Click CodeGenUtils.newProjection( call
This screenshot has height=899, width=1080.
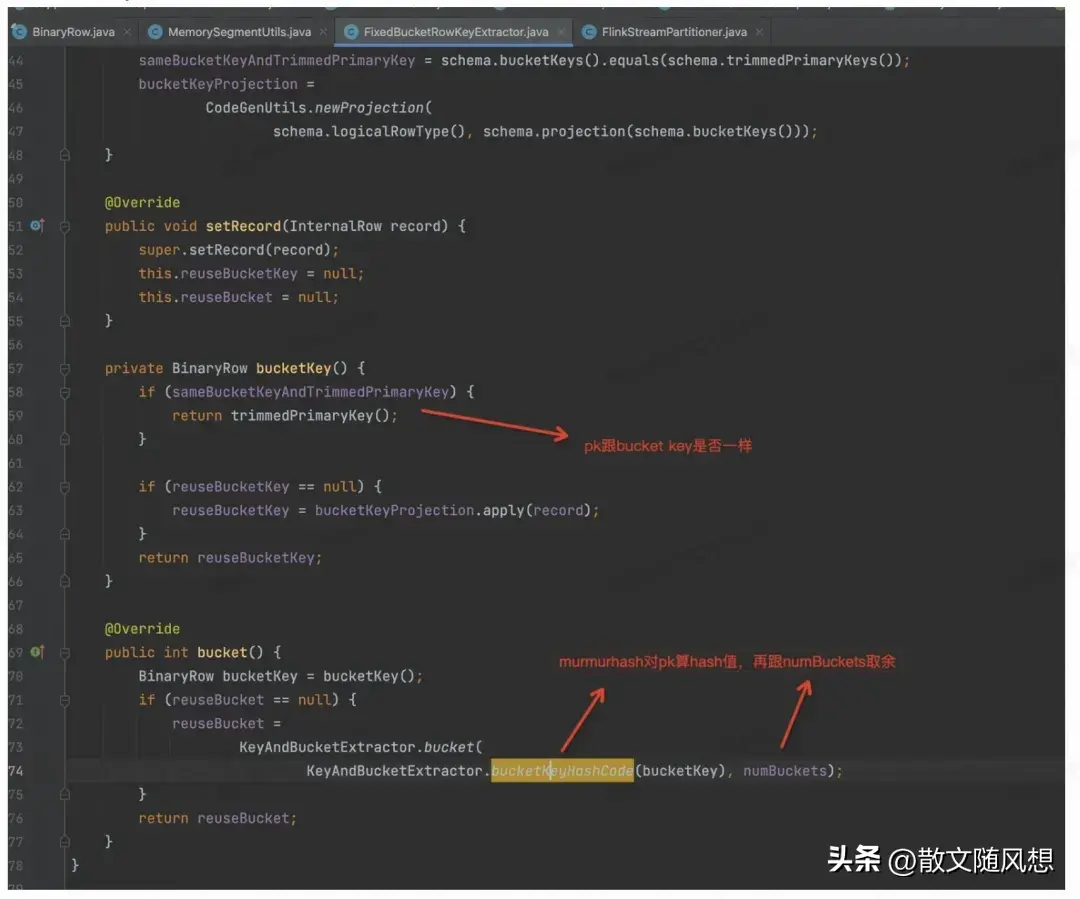coord(319,107)
